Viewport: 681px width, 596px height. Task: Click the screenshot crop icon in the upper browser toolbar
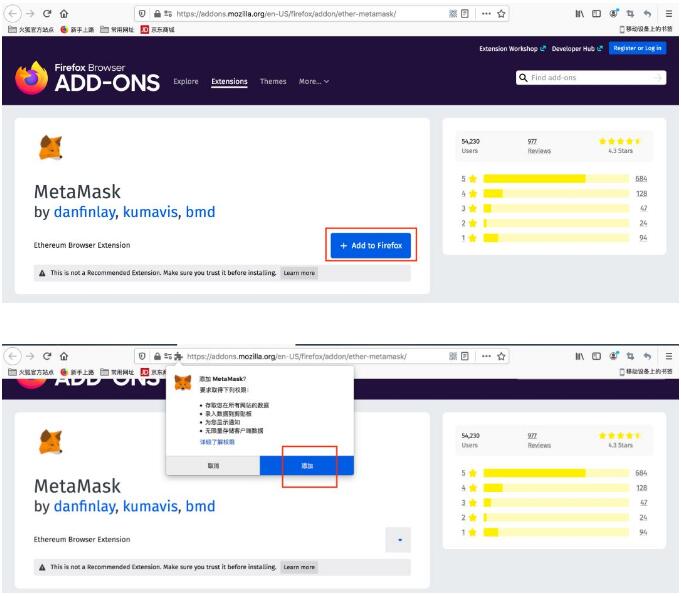(630, 14)
